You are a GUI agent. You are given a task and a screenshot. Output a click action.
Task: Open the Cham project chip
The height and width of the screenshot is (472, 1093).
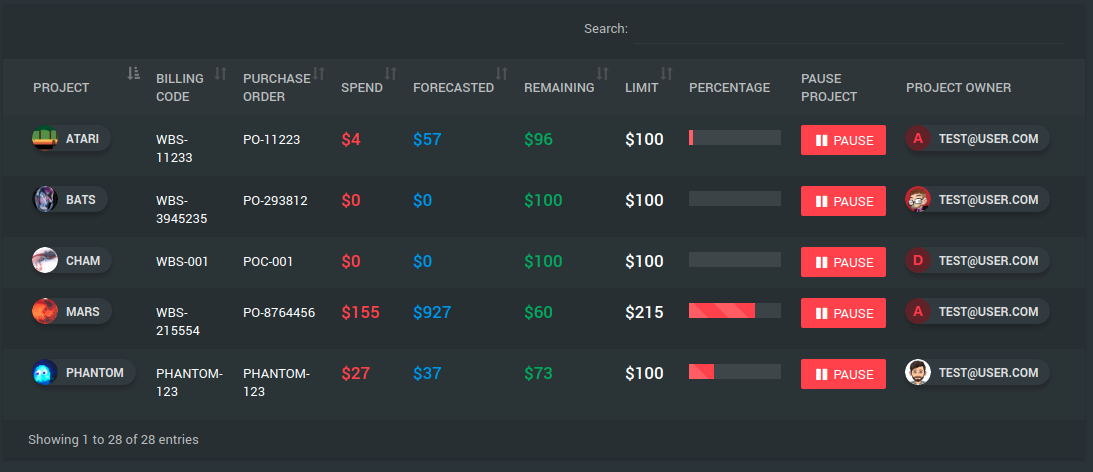click(x=71, y=261)
